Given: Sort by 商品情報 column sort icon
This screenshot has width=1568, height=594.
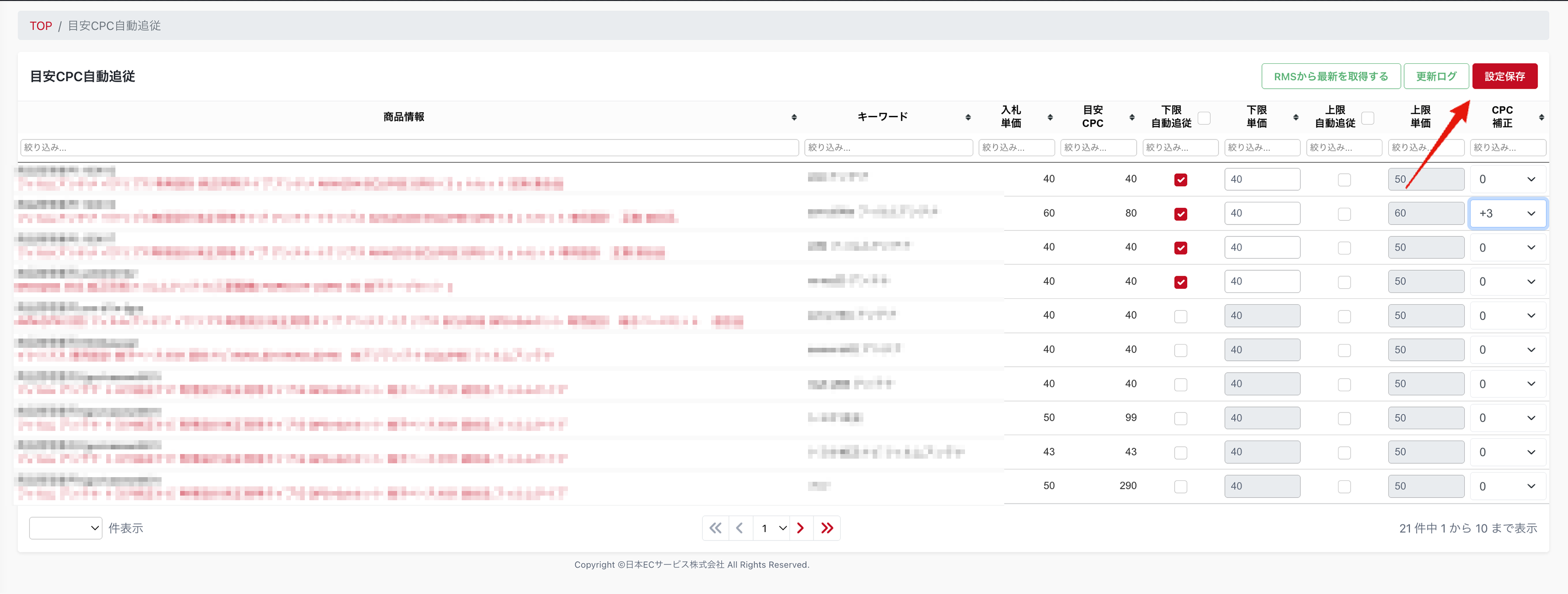Looking at the screenshot, I should point(794,117).
